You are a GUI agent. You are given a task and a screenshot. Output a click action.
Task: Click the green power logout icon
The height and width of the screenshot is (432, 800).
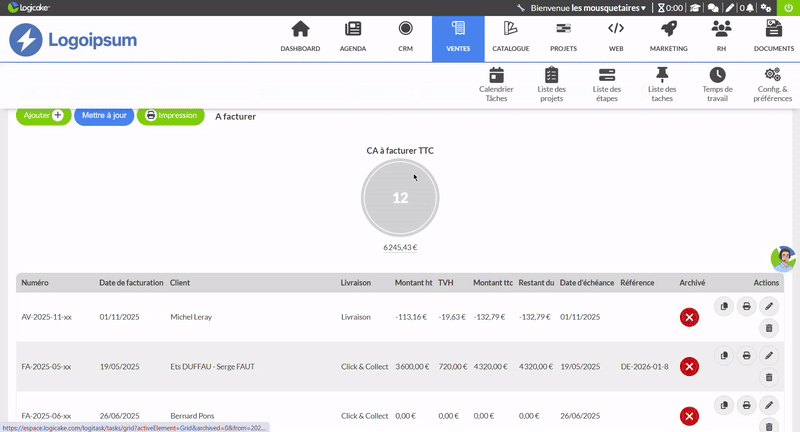click(789, 7)
